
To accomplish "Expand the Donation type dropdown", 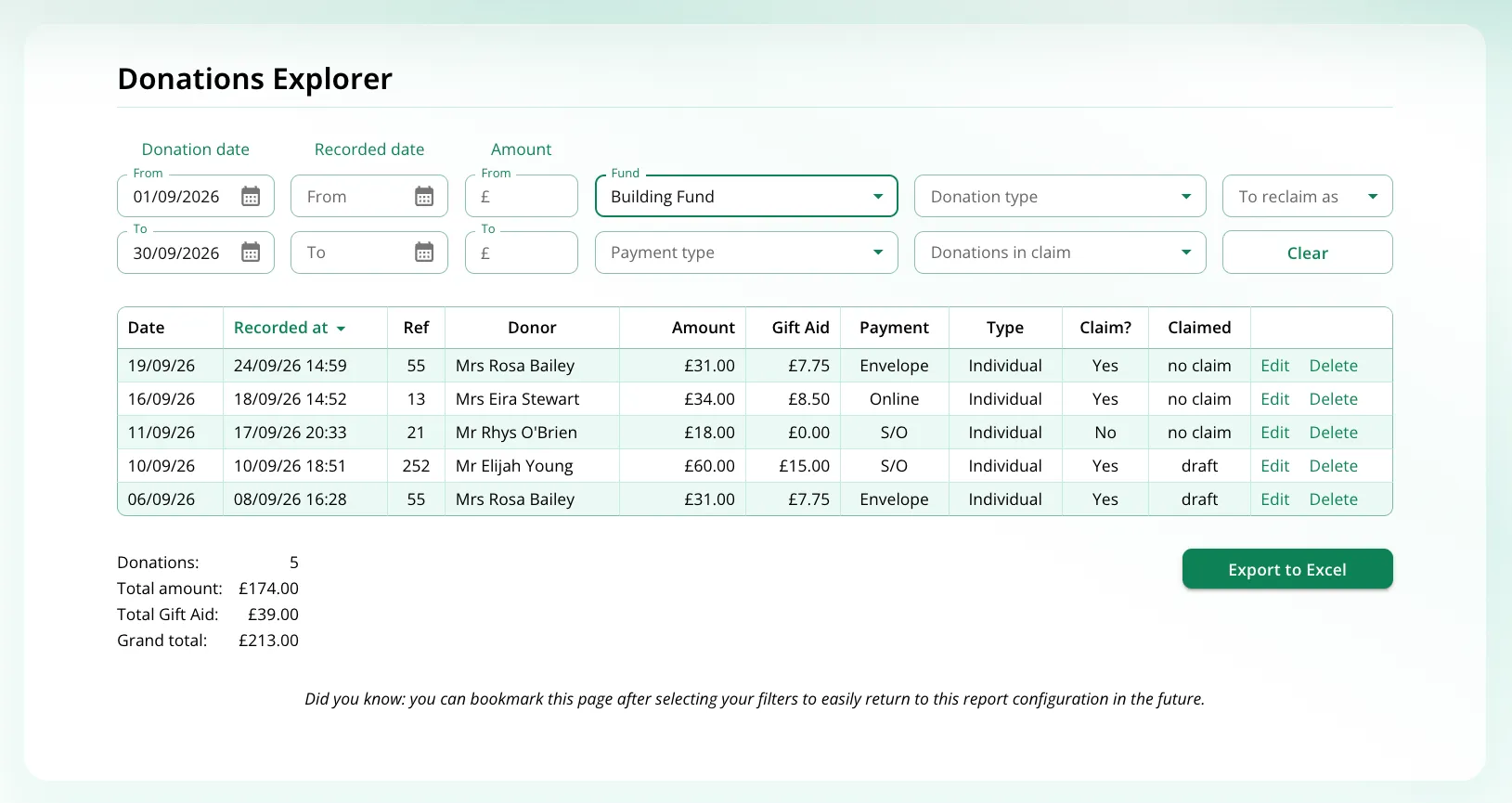I will (x=1060, y=196).
